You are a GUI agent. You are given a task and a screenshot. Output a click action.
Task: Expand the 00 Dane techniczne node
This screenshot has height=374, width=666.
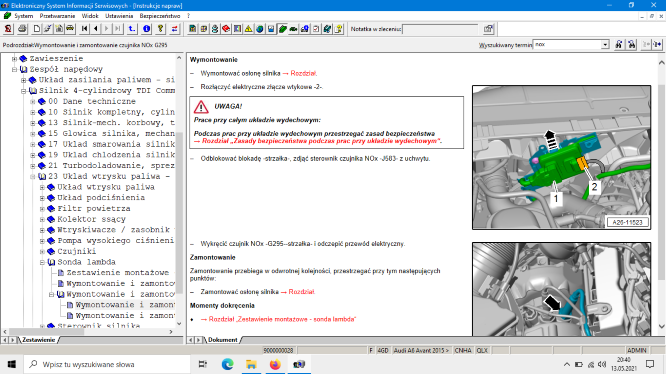33,101
